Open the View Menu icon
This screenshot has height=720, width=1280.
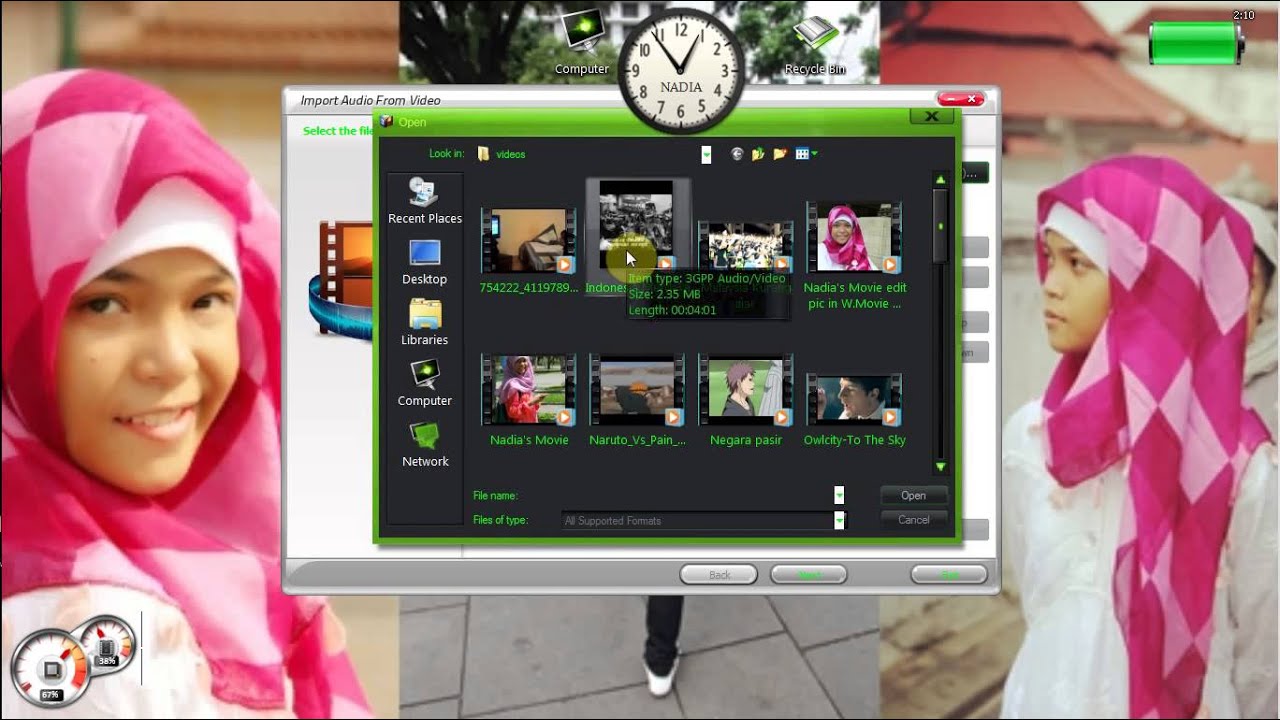(802, 154)
